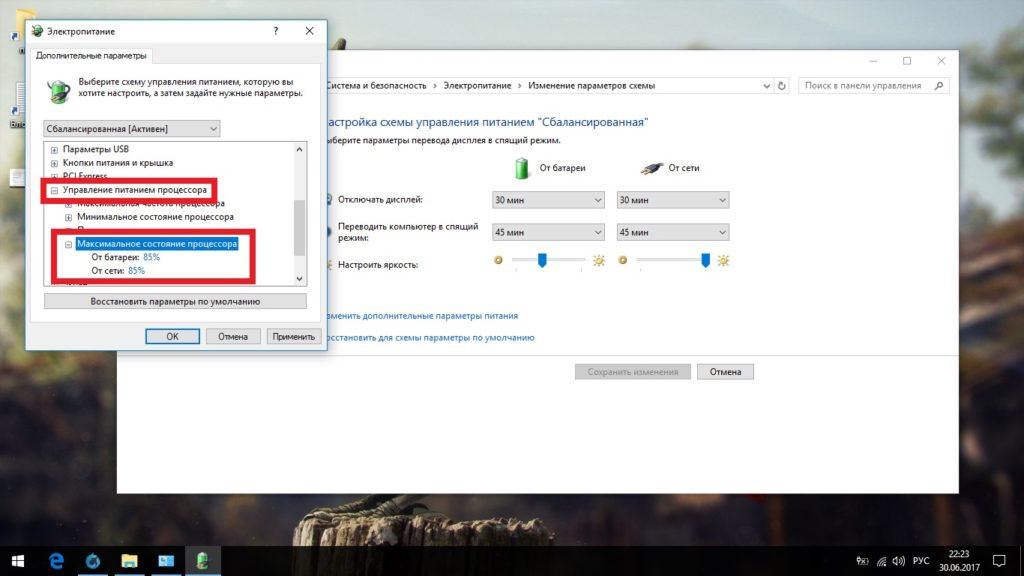Select Кнопки питания и крышка row
The image size is (1024, 576).
(x=118, y=163)
